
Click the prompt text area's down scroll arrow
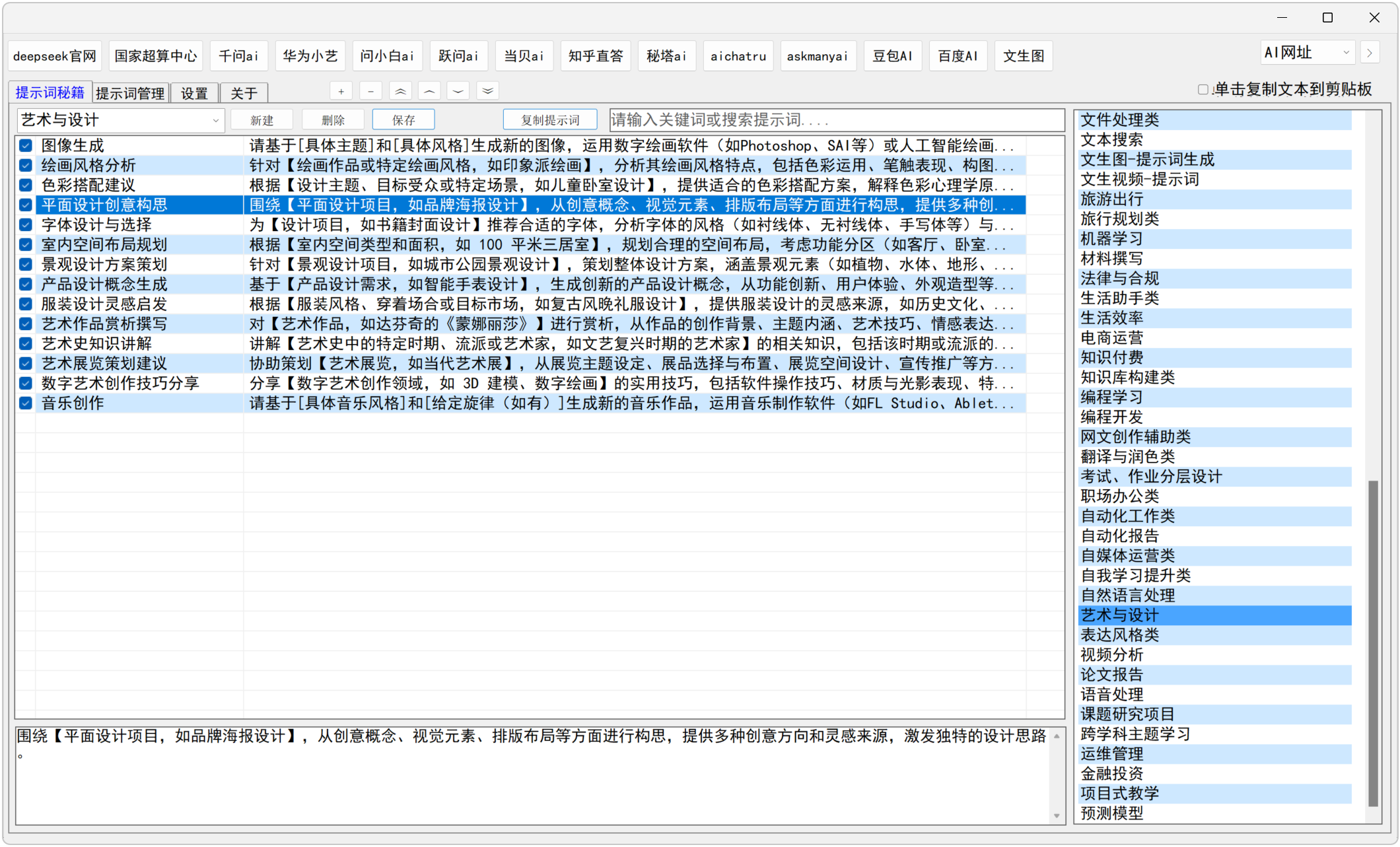pos(1057,816)
